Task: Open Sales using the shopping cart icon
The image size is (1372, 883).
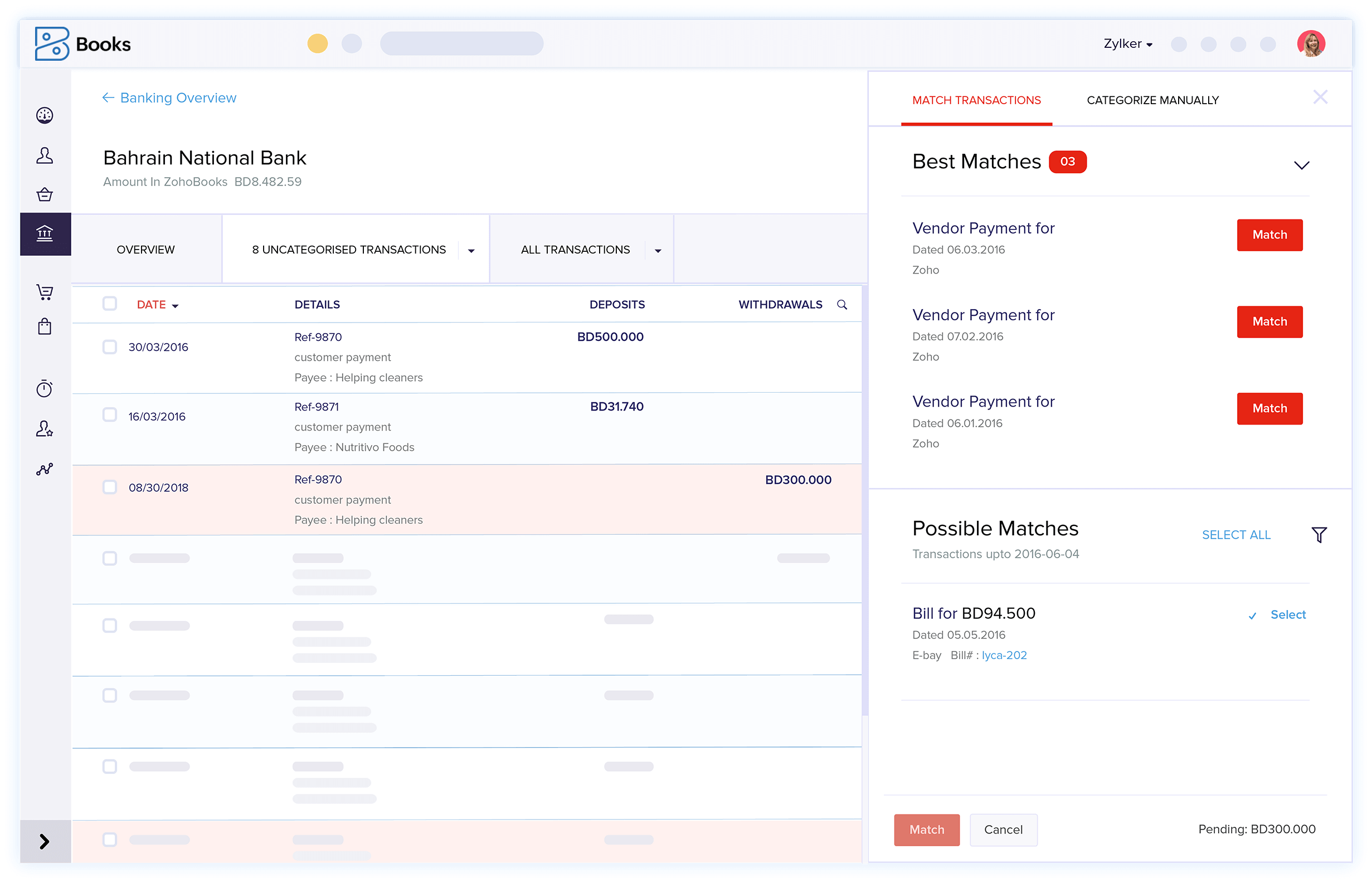Action: (45, 292)
